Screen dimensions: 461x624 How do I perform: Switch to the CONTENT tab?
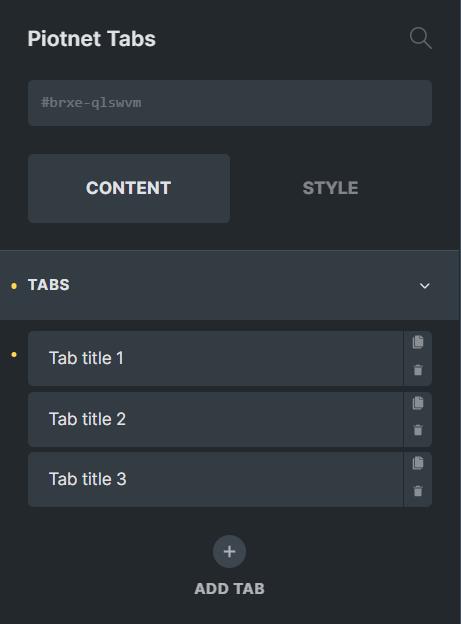129,188
